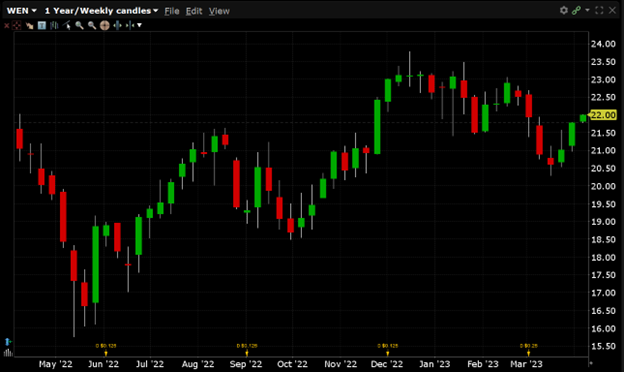The height and width of the screenshot is (372, 624).
Task: Select the trendline drawing tool with cursor
Action: (67, 25)
